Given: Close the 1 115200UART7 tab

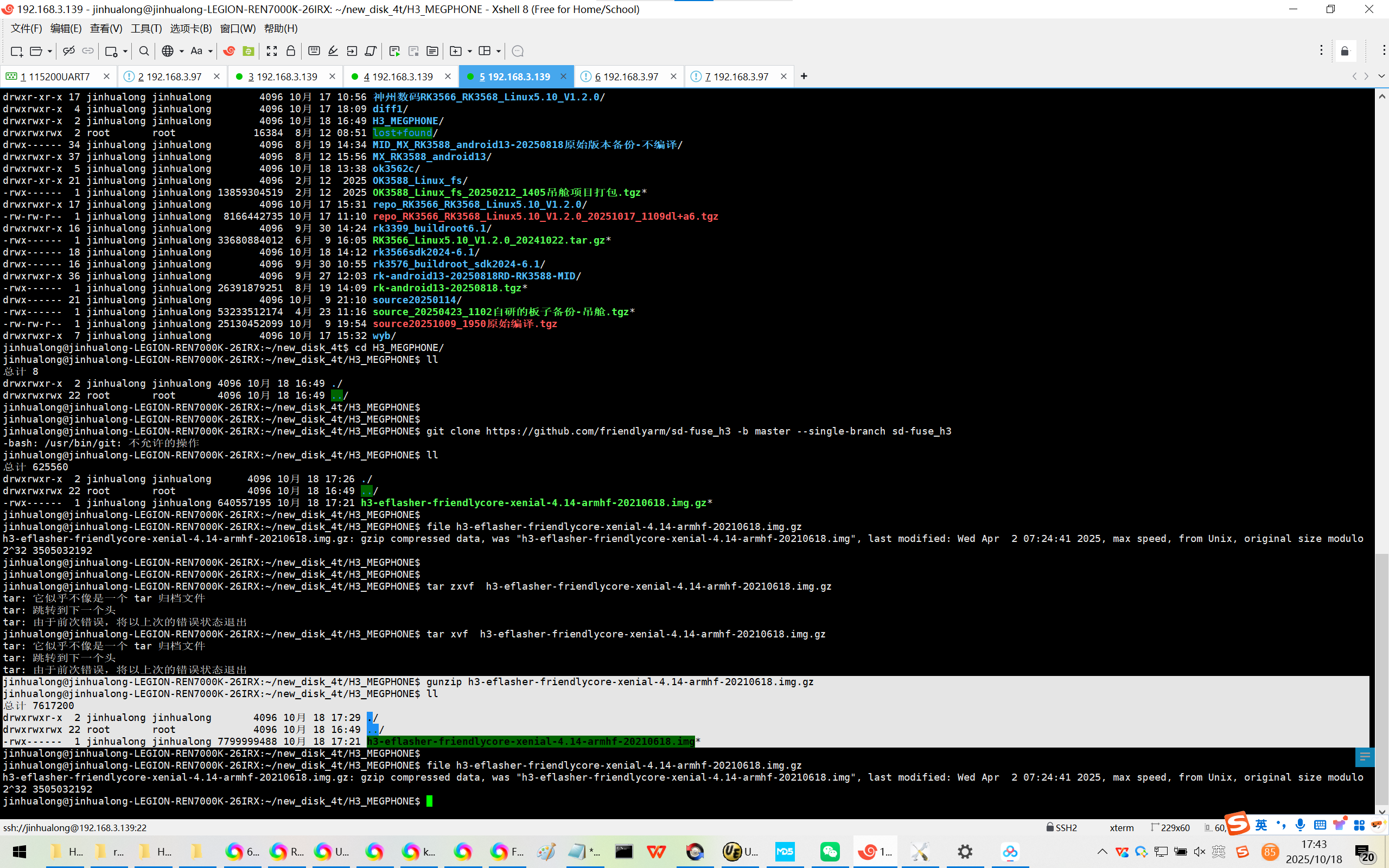Looking at the screenshot, I should pyautogui.click(x=106, y=76).
